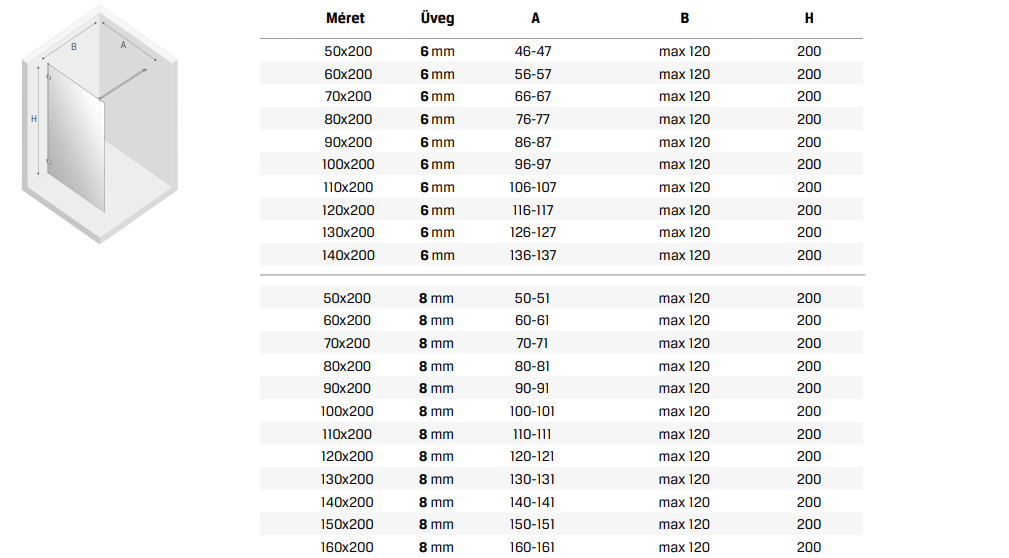Image resolution: width=1009 pixels, height=558 pixels.
Task: Click the 150-151 value in column A
Action: point(532,525)
